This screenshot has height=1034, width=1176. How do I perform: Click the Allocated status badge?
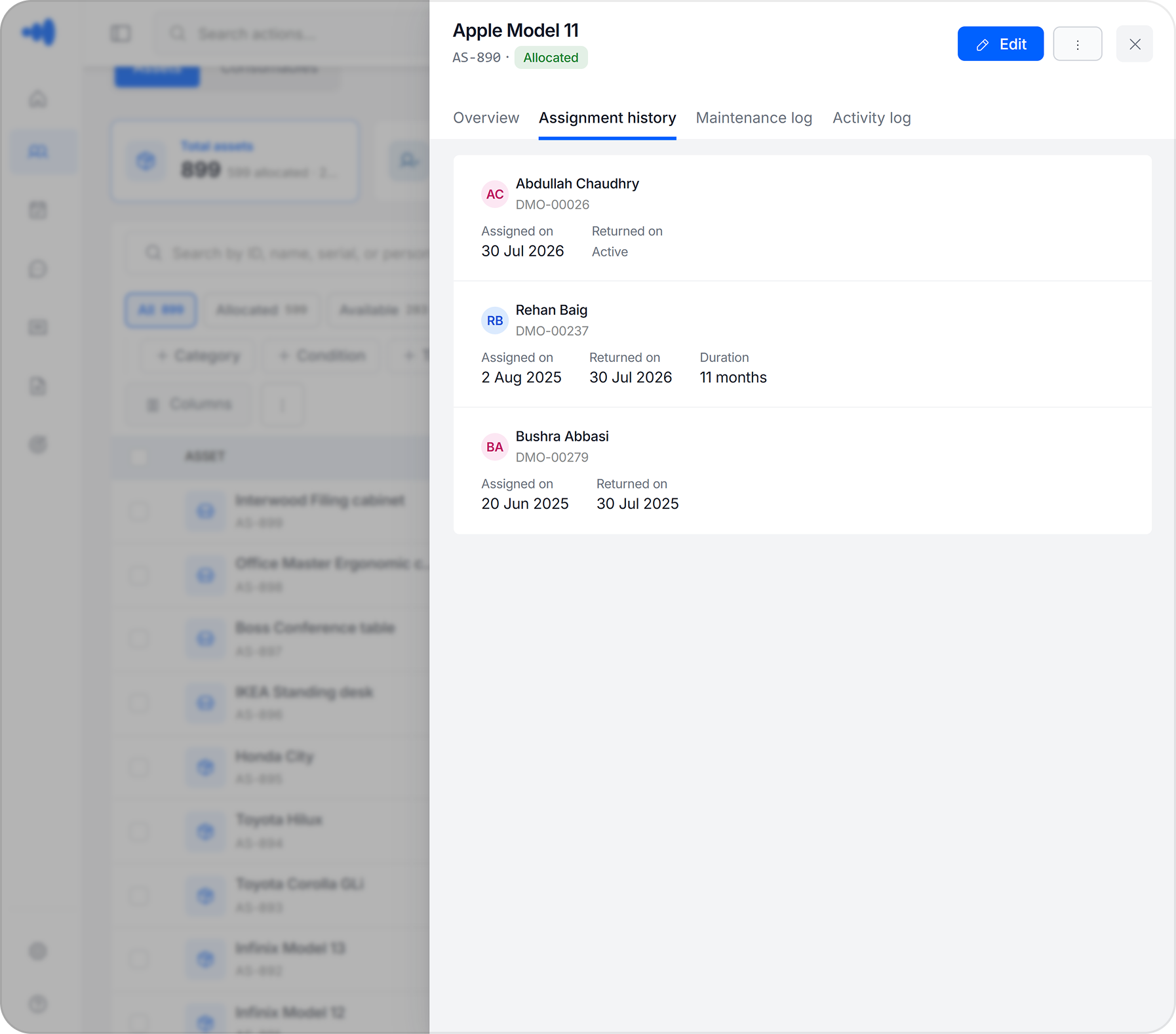coord(551,58)
